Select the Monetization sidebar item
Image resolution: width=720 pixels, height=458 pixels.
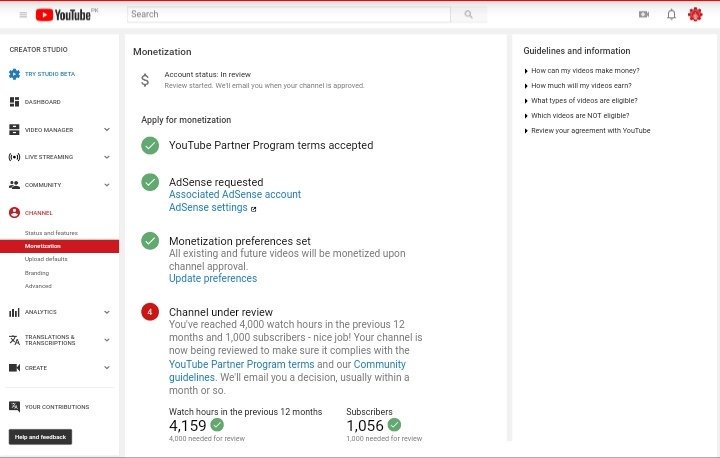click(59, 246)
